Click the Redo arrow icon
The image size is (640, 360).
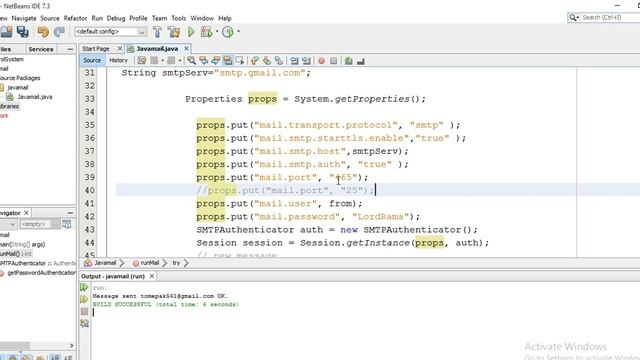60,32
